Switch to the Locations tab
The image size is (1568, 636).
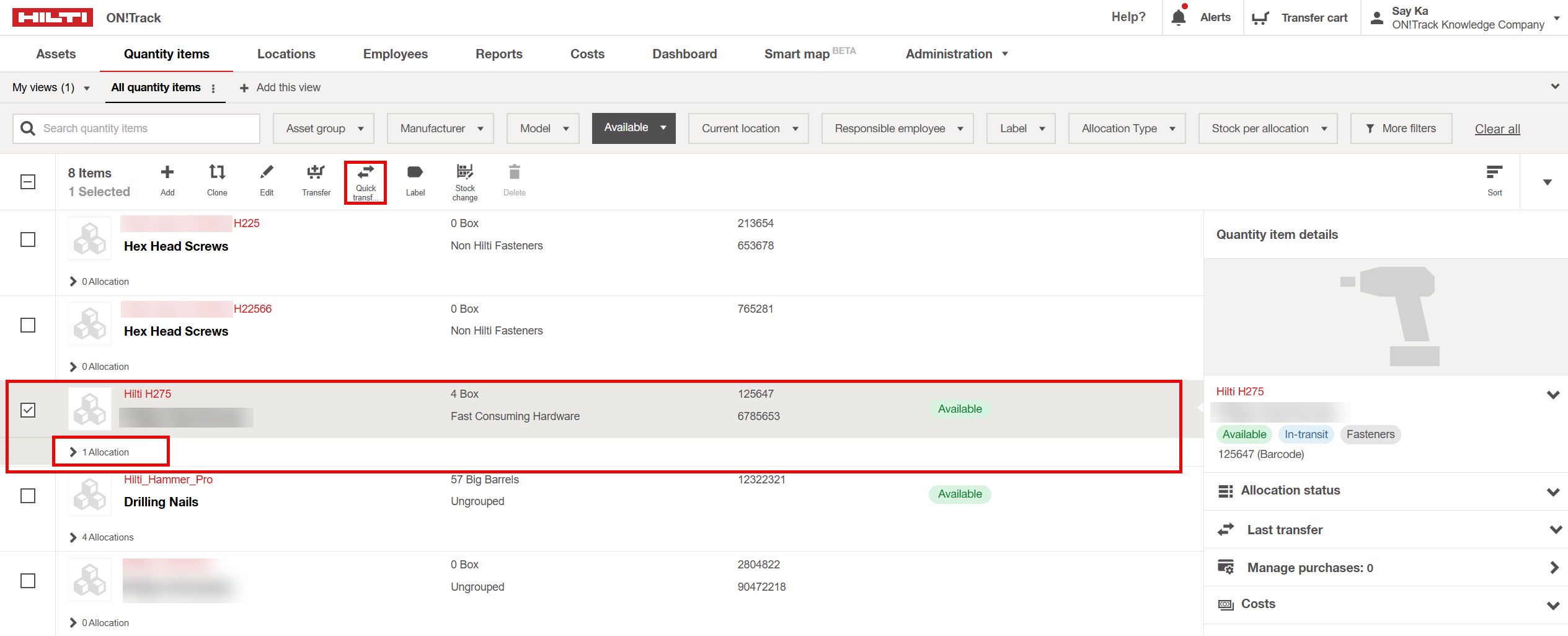click(286, 54)
